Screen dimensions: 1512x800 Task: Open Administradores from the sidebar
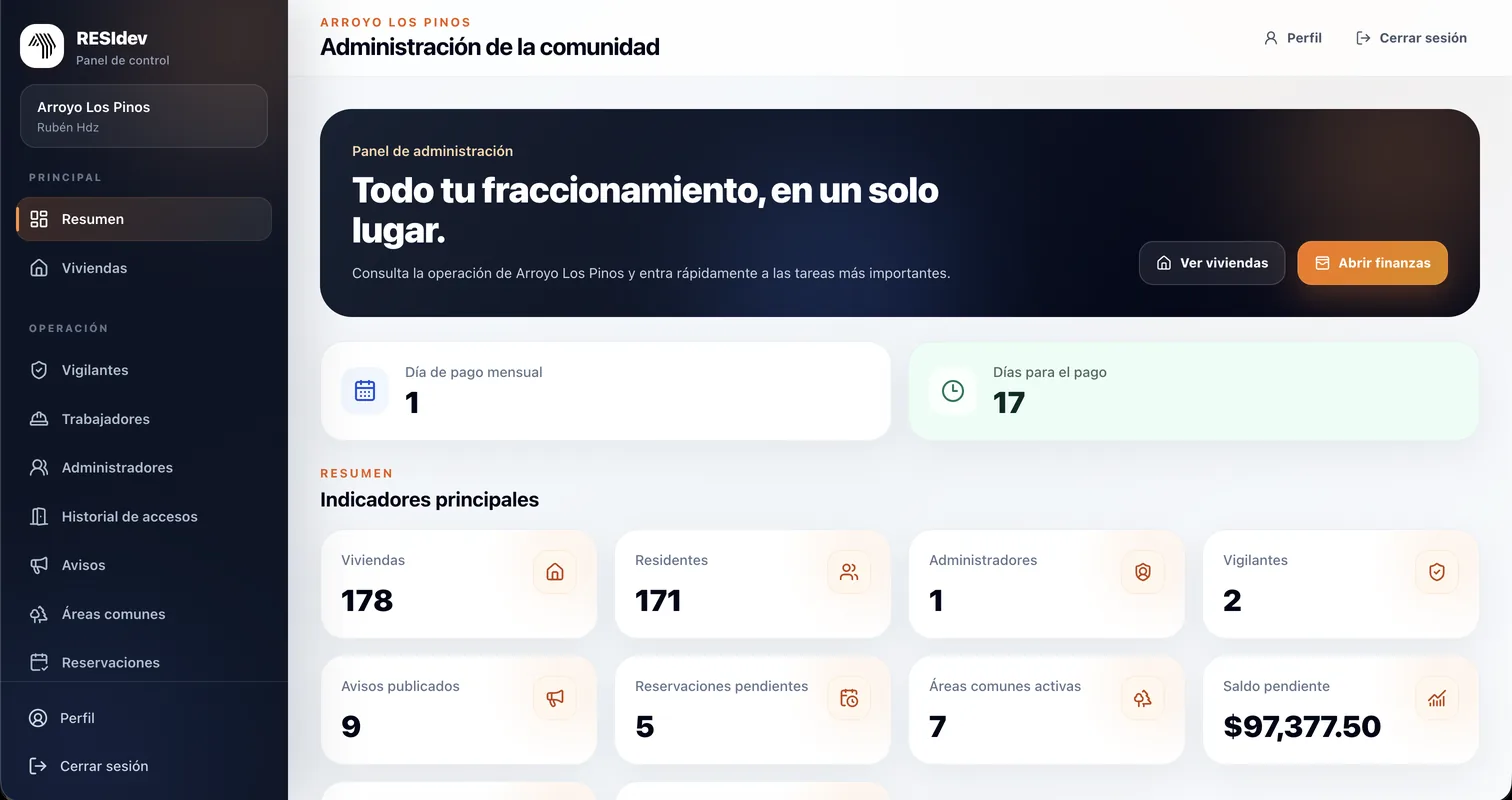click(x=144, y=467)
